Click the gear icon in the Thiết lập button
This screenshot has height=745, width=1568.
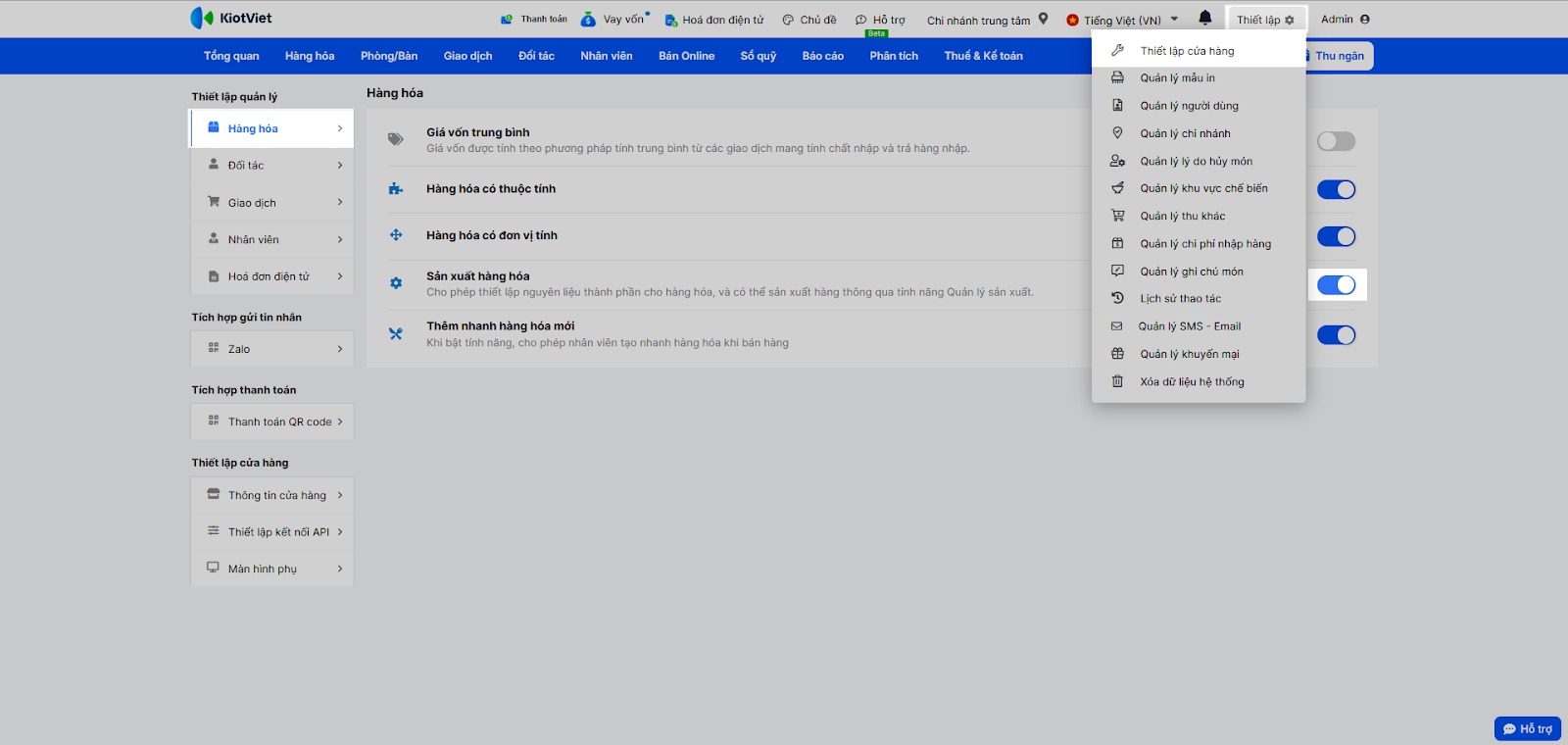(1290, 20)
